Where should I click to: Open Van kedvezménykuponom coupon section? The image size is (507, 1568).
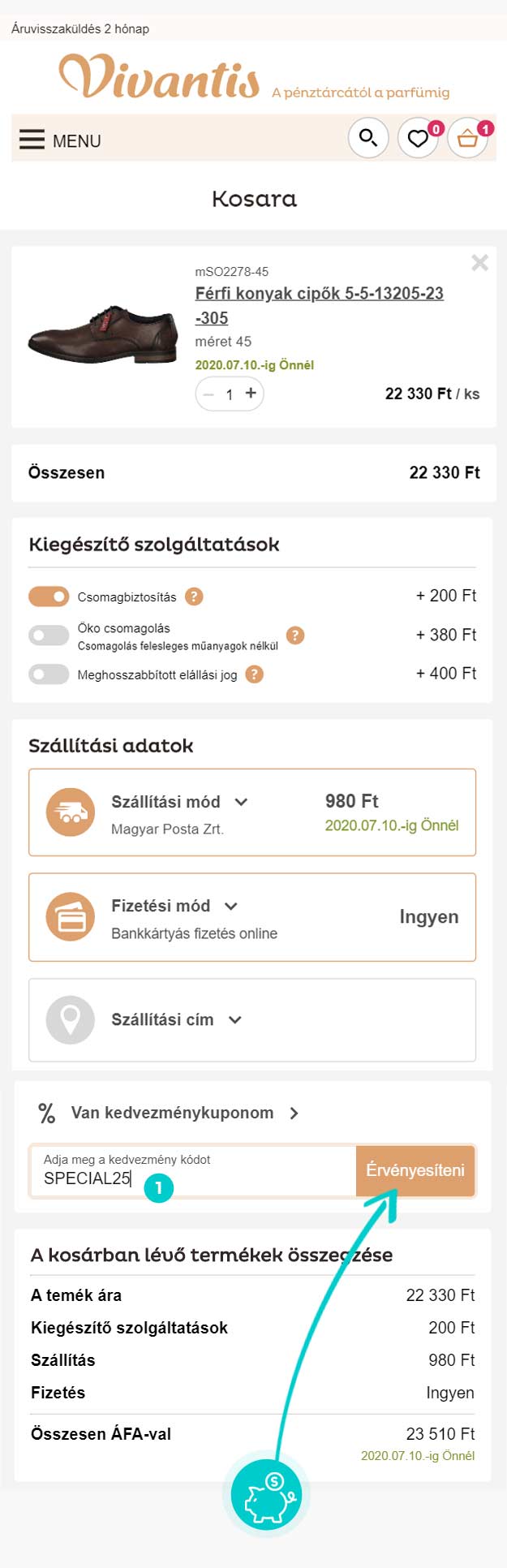pyautogui.click(x=170, y=1113)
